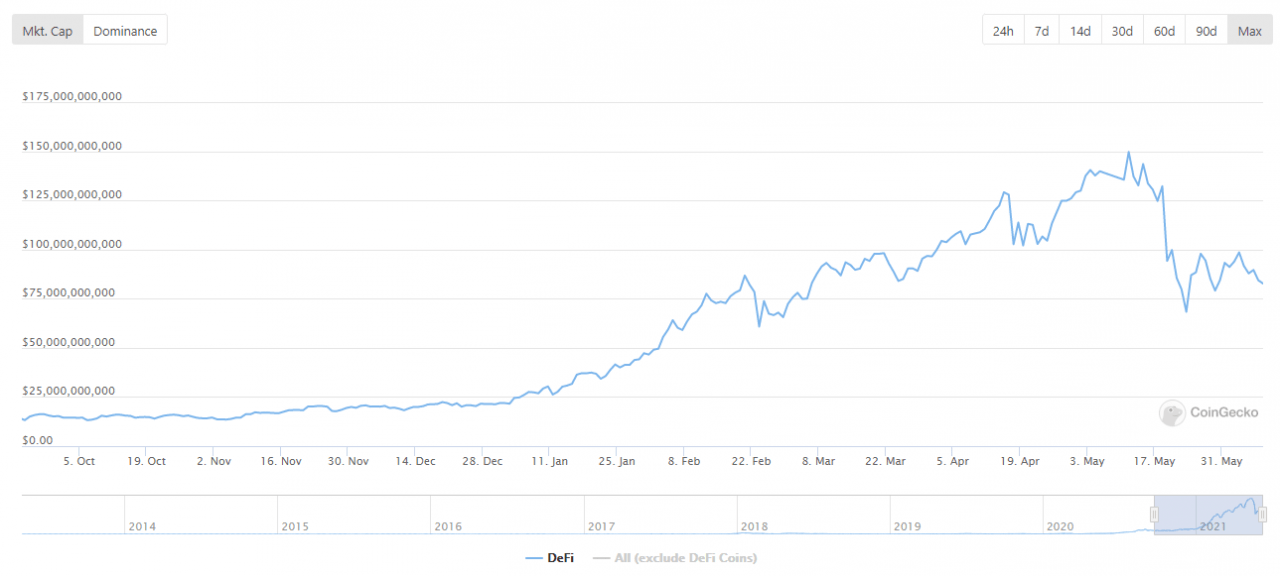Show the 7d time range
This screenshot has height=576, width=1280.
(1041, 31)
